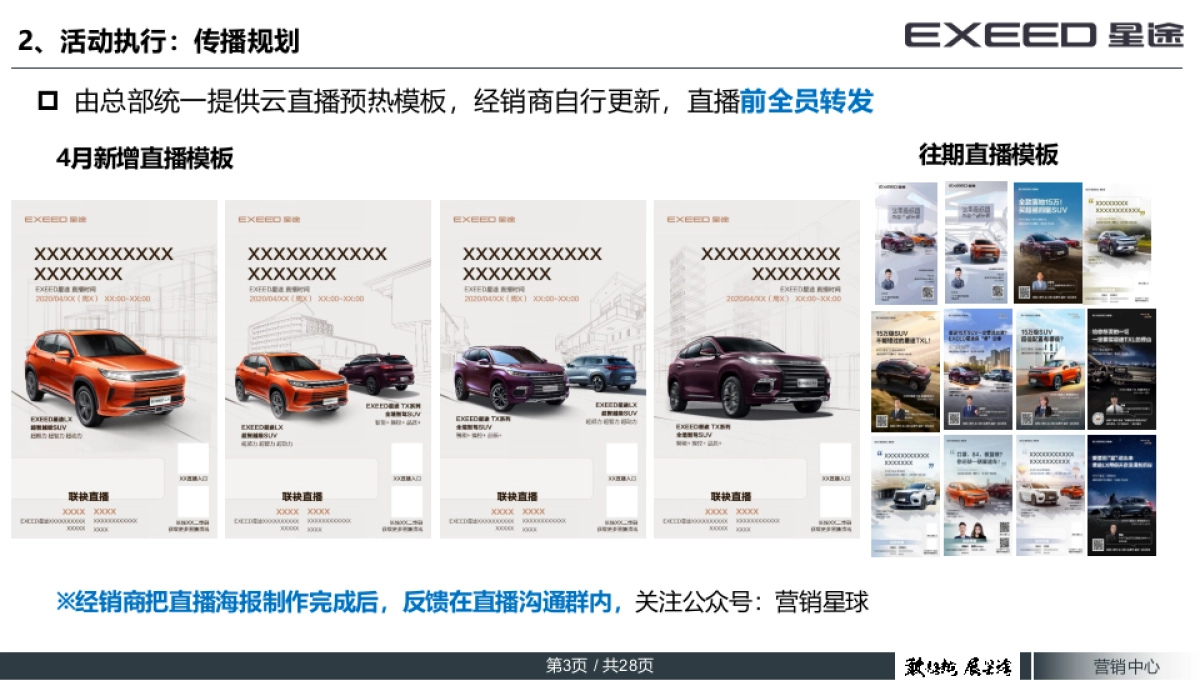Click the 往期直播模板 heading
This screenshot has width=1200, height=686.
tap(988, 154)
